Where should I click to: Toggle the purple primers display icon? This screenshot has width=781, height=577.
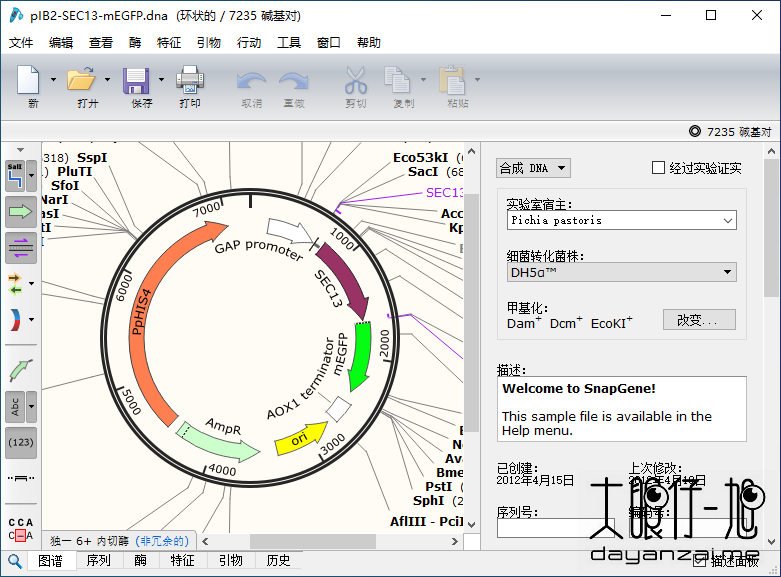coord(21,248)
